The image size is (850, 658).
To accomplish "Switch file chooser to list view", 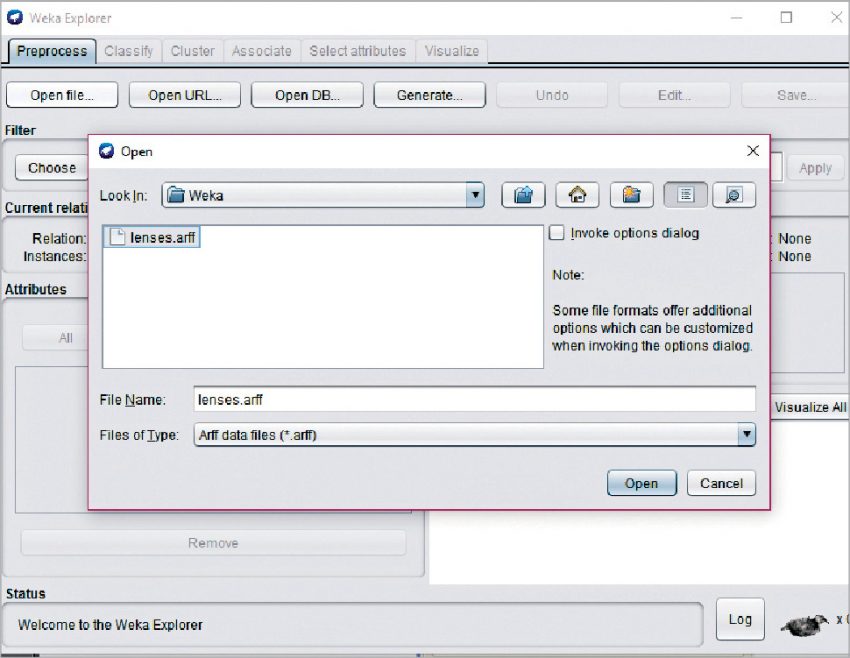I will pos(685,194).
